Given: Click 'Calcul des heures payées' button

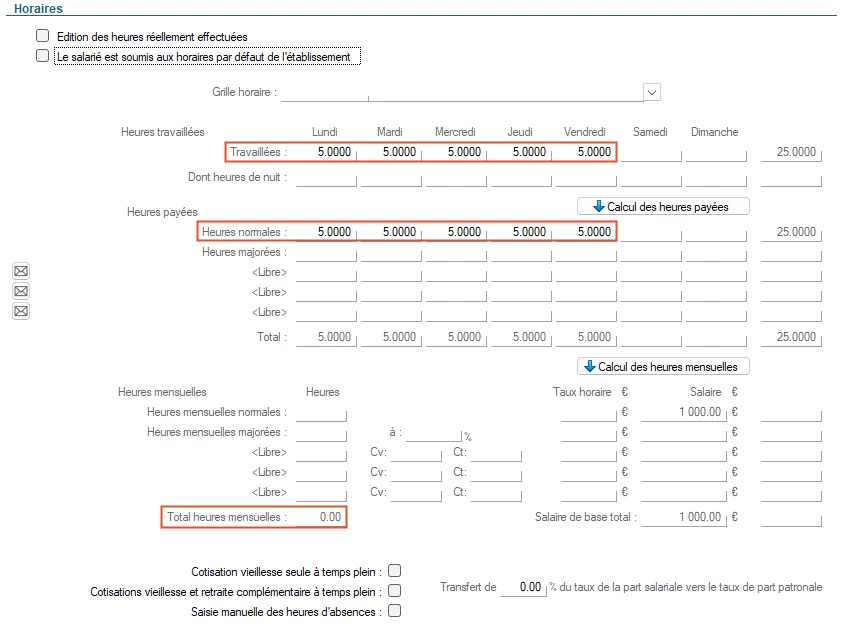Looking at the screenshot, I should (x=663, y=207).
